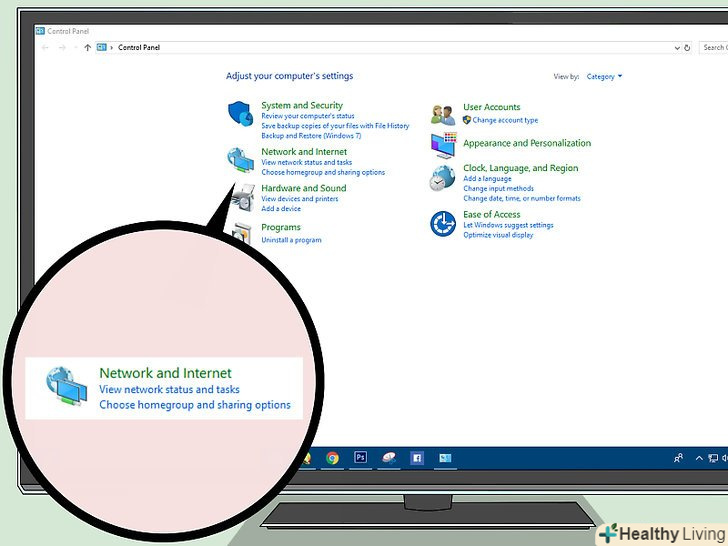Click the network icon in the system tray
Image resolution: width=728 pixels, height=546 pixels.
pyautogui.click(x=713, y=458)
